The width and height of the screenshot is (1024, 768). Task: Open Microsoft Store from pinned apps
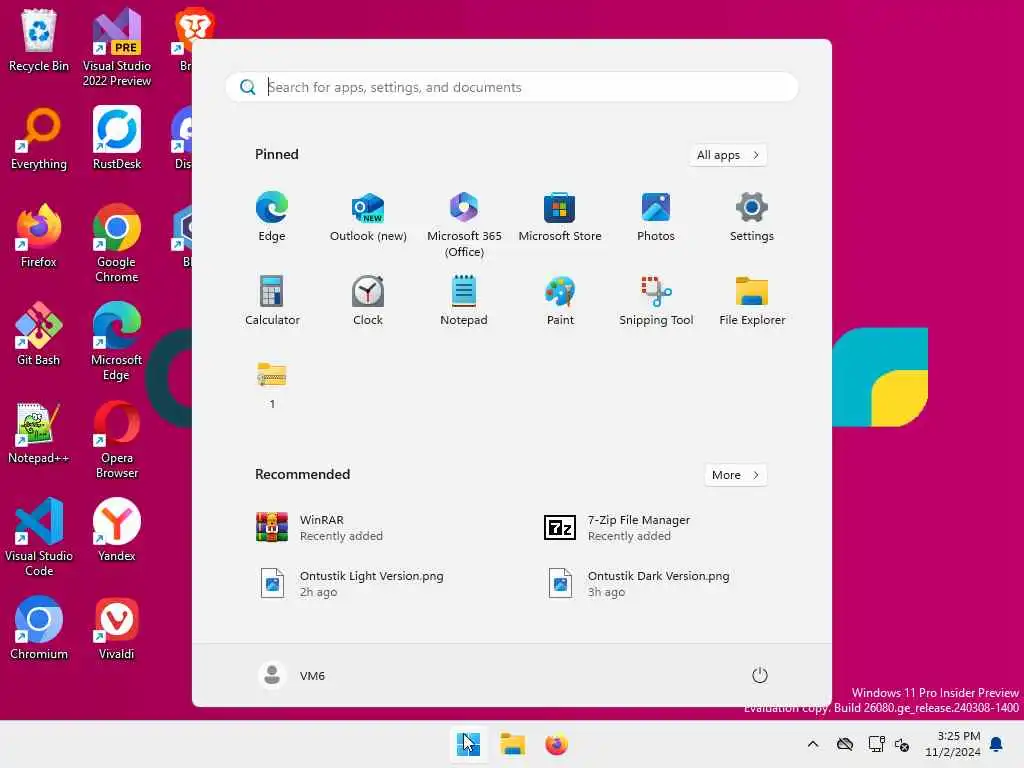click(560, 217)
